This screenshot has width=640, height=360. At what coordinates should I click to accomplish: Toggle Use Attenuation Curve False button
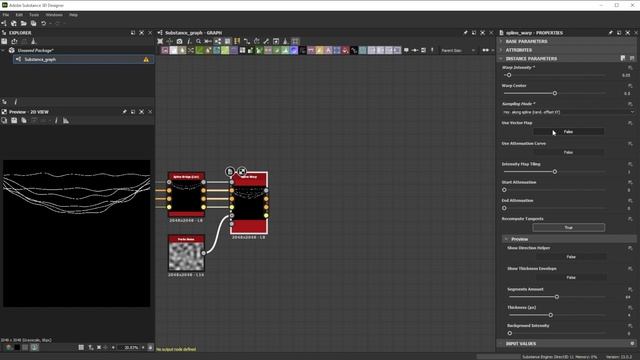click(568, 152)
